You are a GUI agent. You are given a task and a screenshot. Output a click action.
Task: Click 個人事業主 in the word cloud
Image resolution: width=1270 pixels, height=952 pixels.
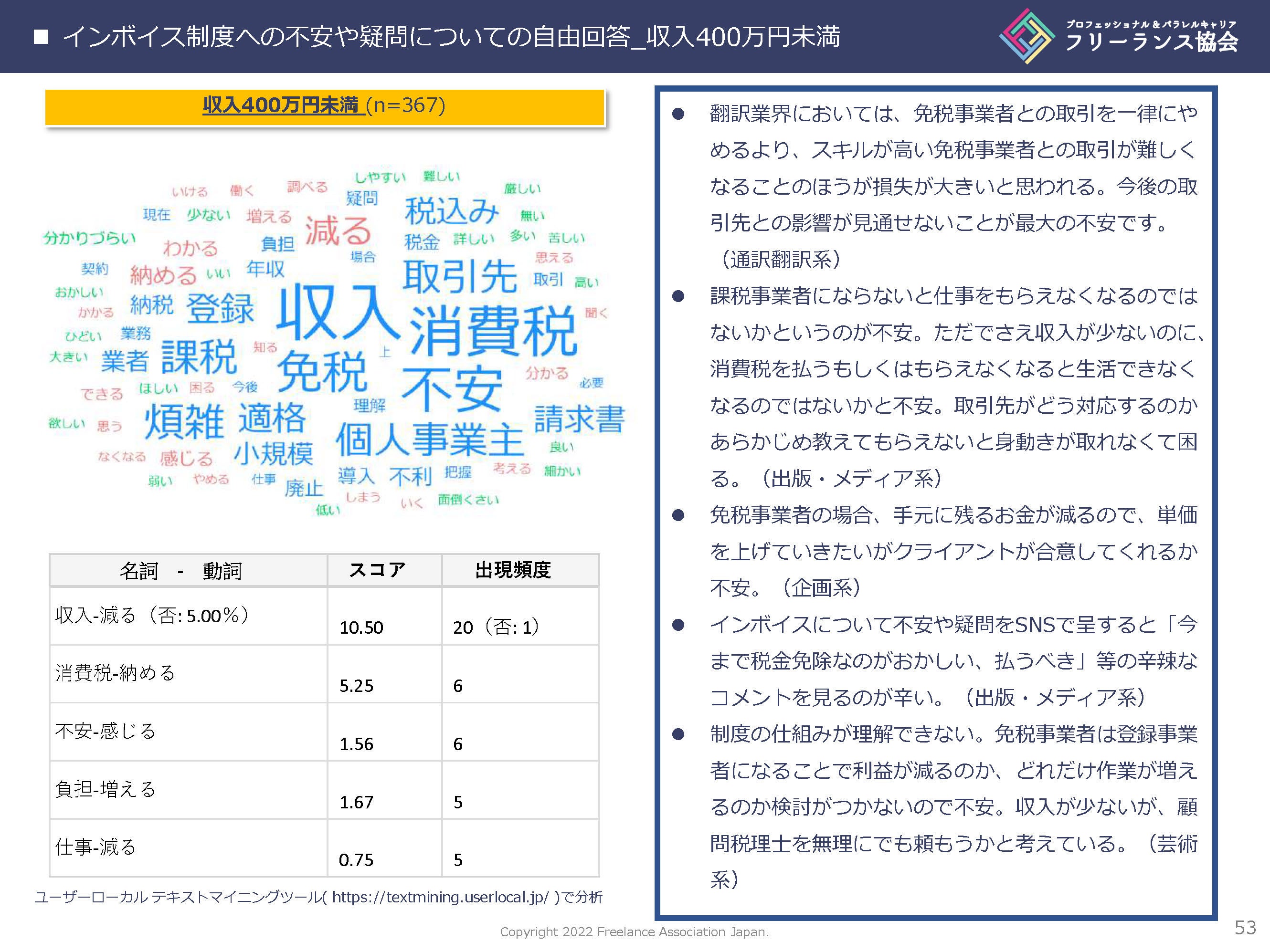tap(429, 439)
